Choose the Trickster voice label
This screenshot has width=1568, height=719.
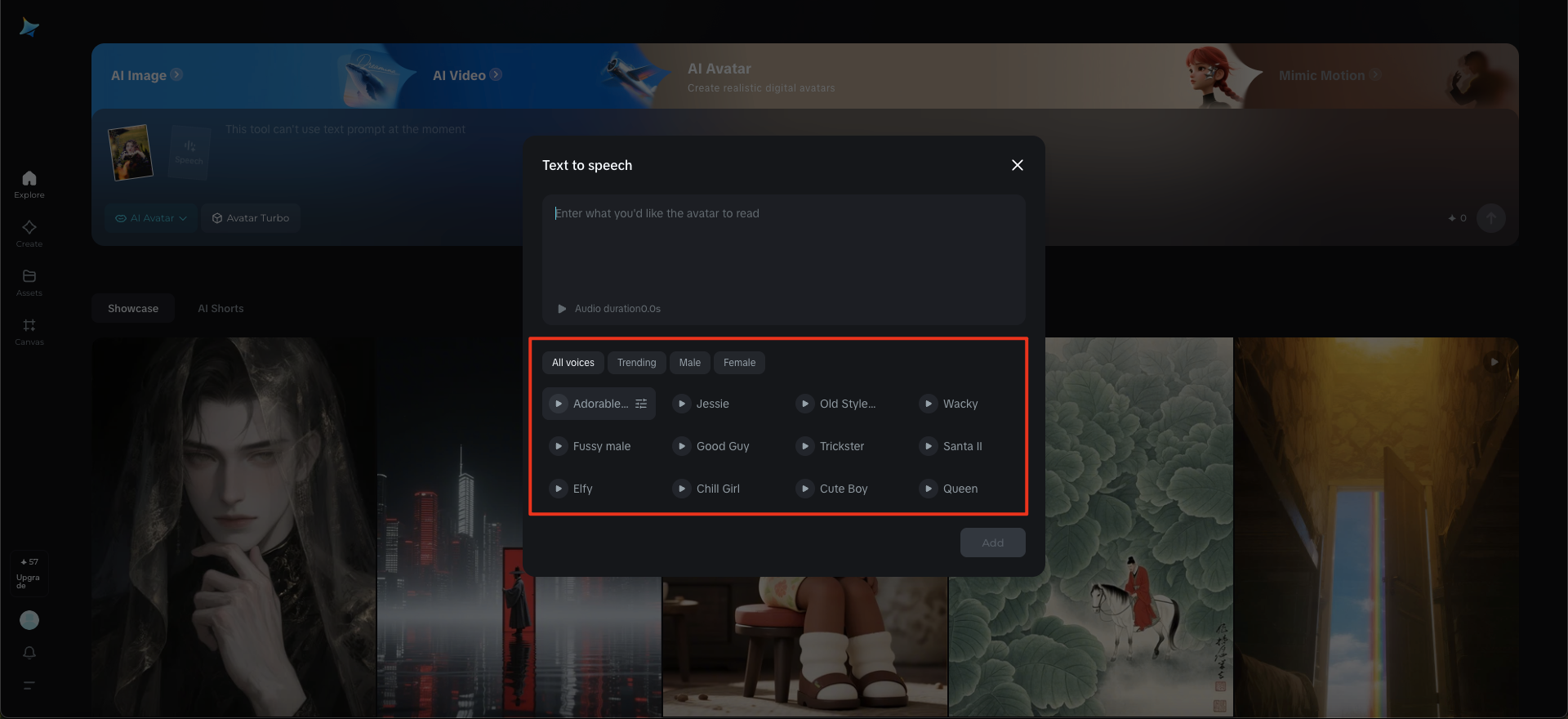(x=842, y=446)
